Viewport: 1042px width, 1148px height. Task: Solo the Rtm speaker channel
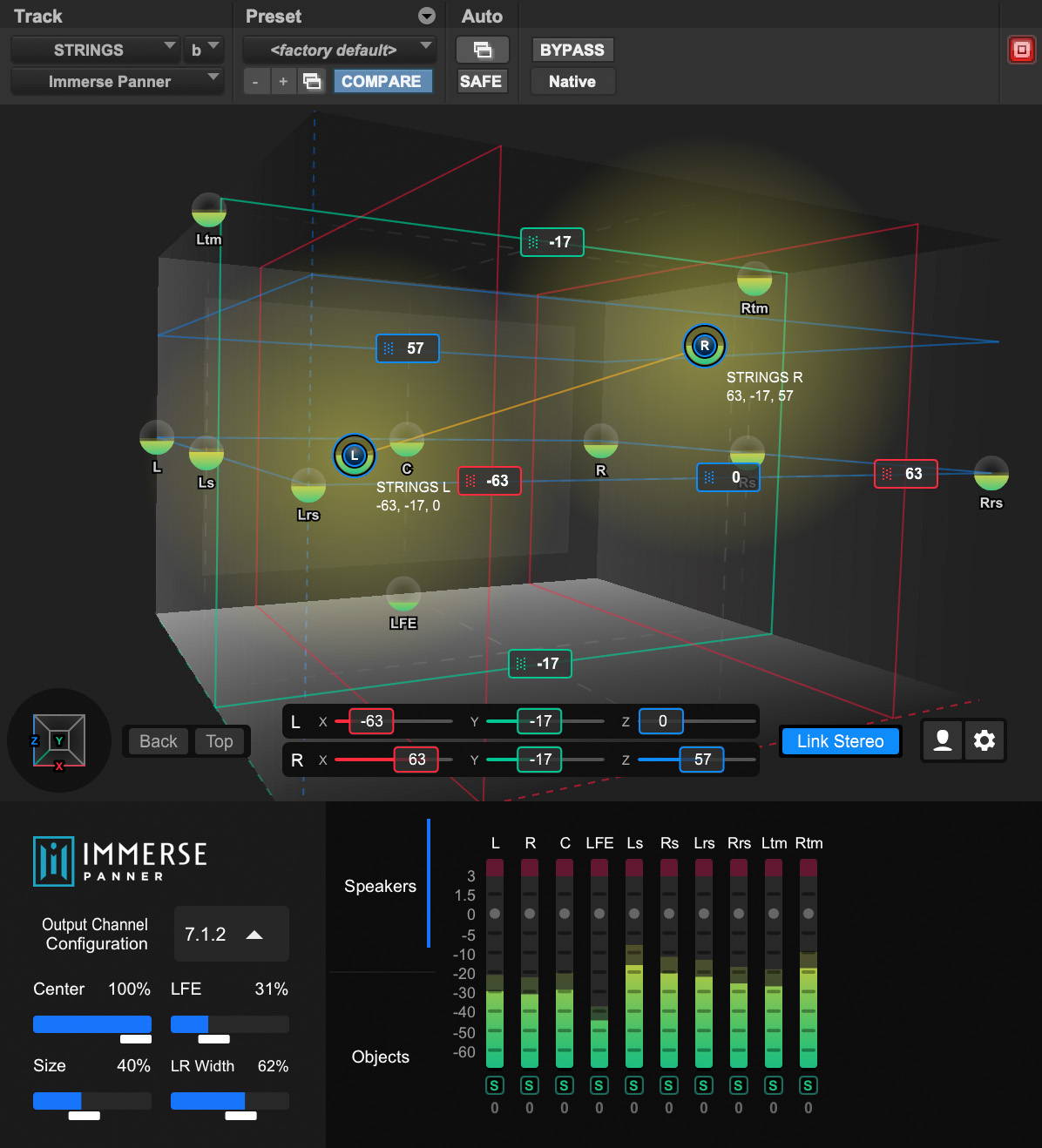click(809, 1085)
